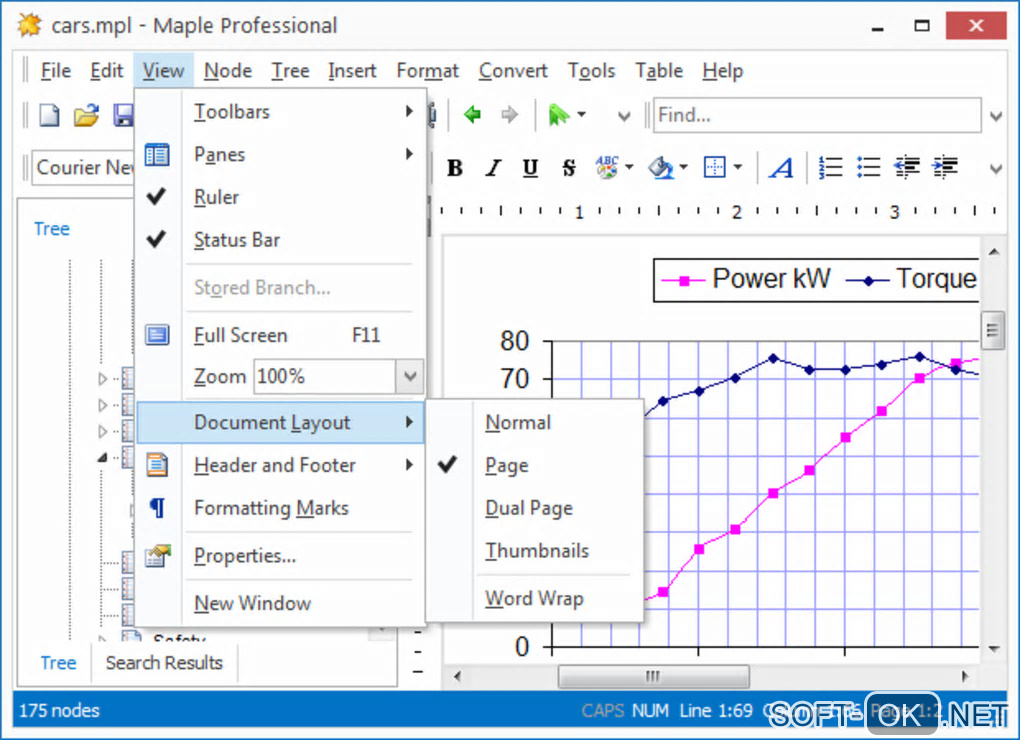Click the ABC text color icon
This screenshot has width=1020, height=740.
(x=607, y=167)
